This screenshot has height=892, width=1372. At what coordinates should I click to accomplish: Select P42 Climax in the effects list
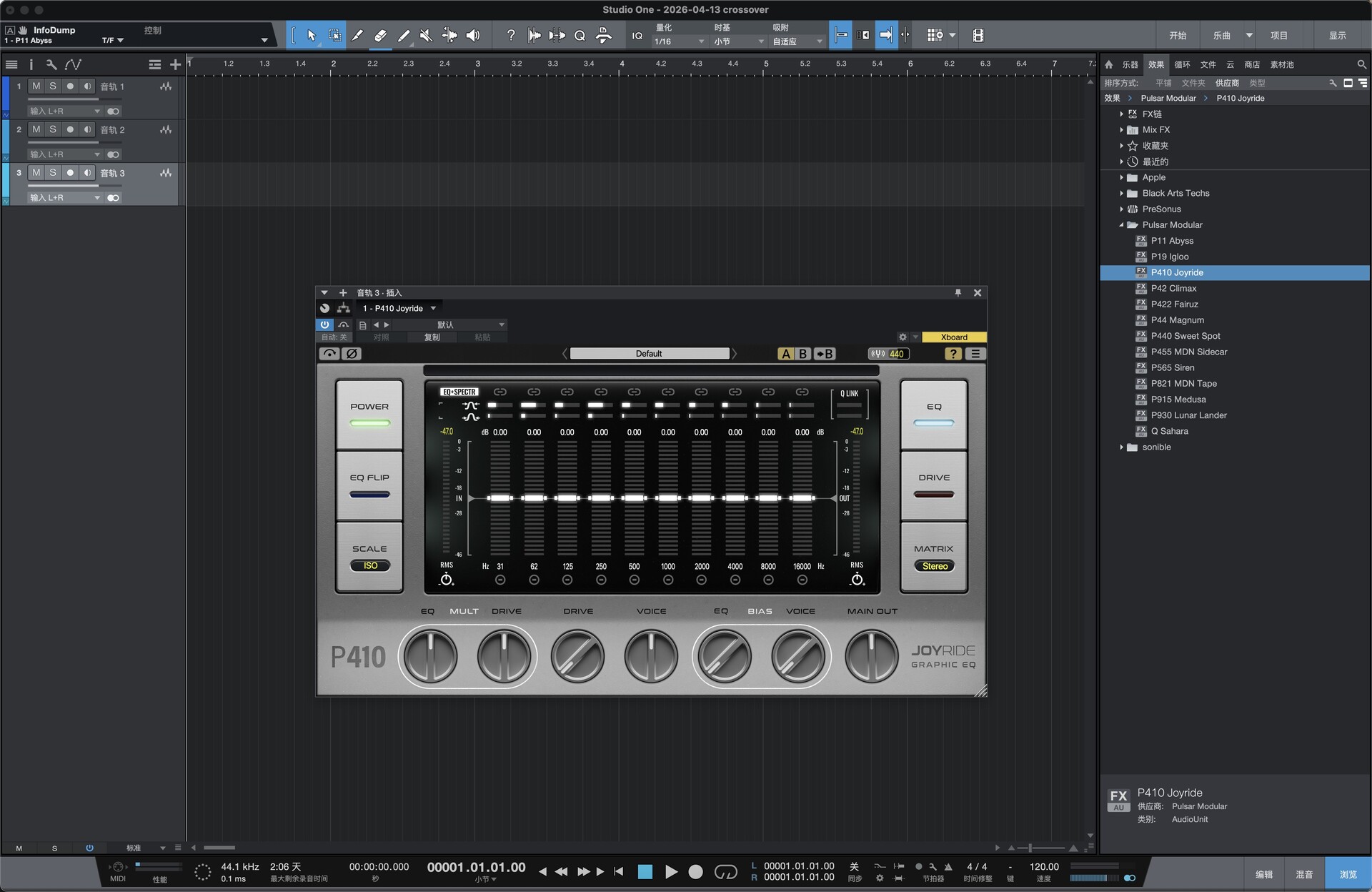(x=1173, y=288)
